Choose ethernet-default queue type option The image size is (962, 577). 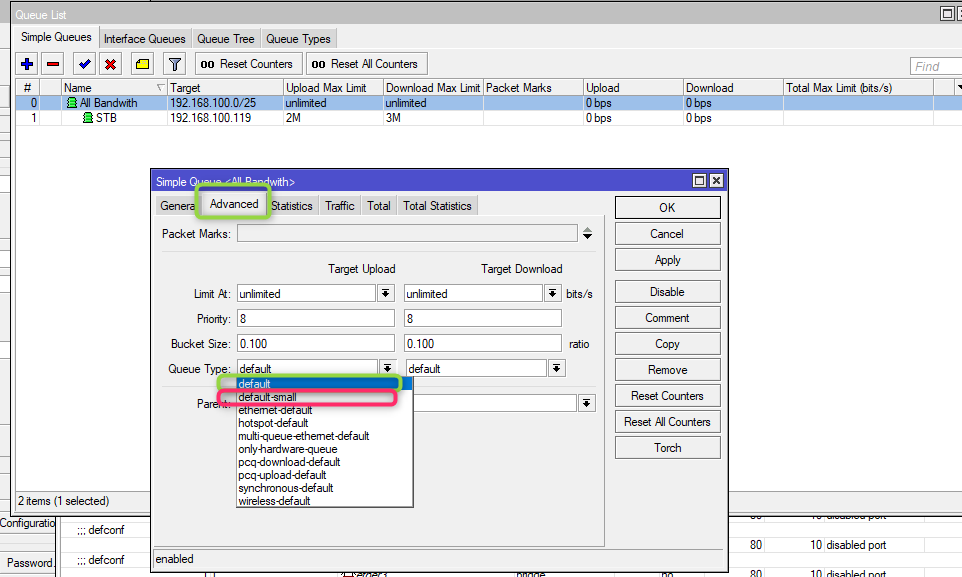point(324,410)
